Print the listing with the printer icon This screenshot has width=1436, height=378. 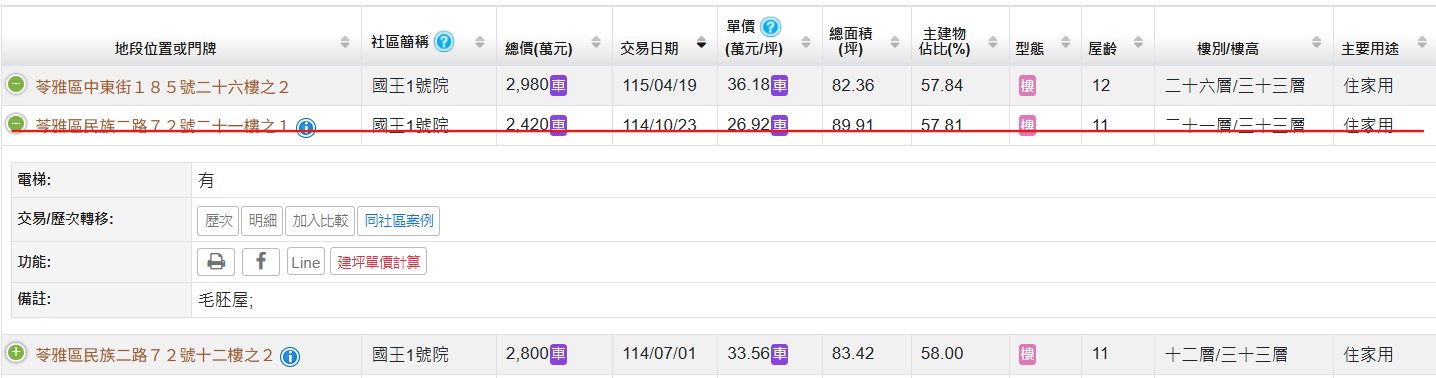pyautogui.click(x=216, y=262)
